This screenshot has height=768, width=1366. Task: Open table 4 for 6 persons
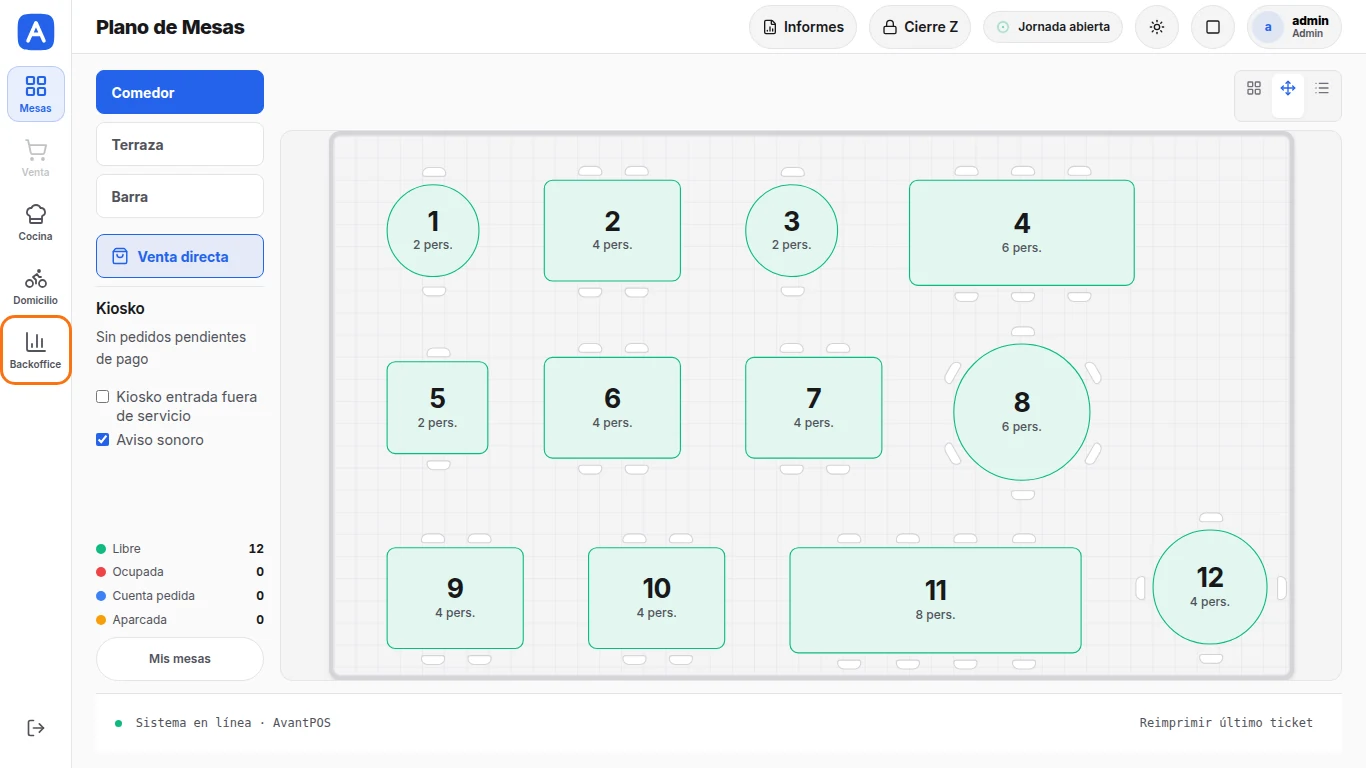[x=1022, y=233]
